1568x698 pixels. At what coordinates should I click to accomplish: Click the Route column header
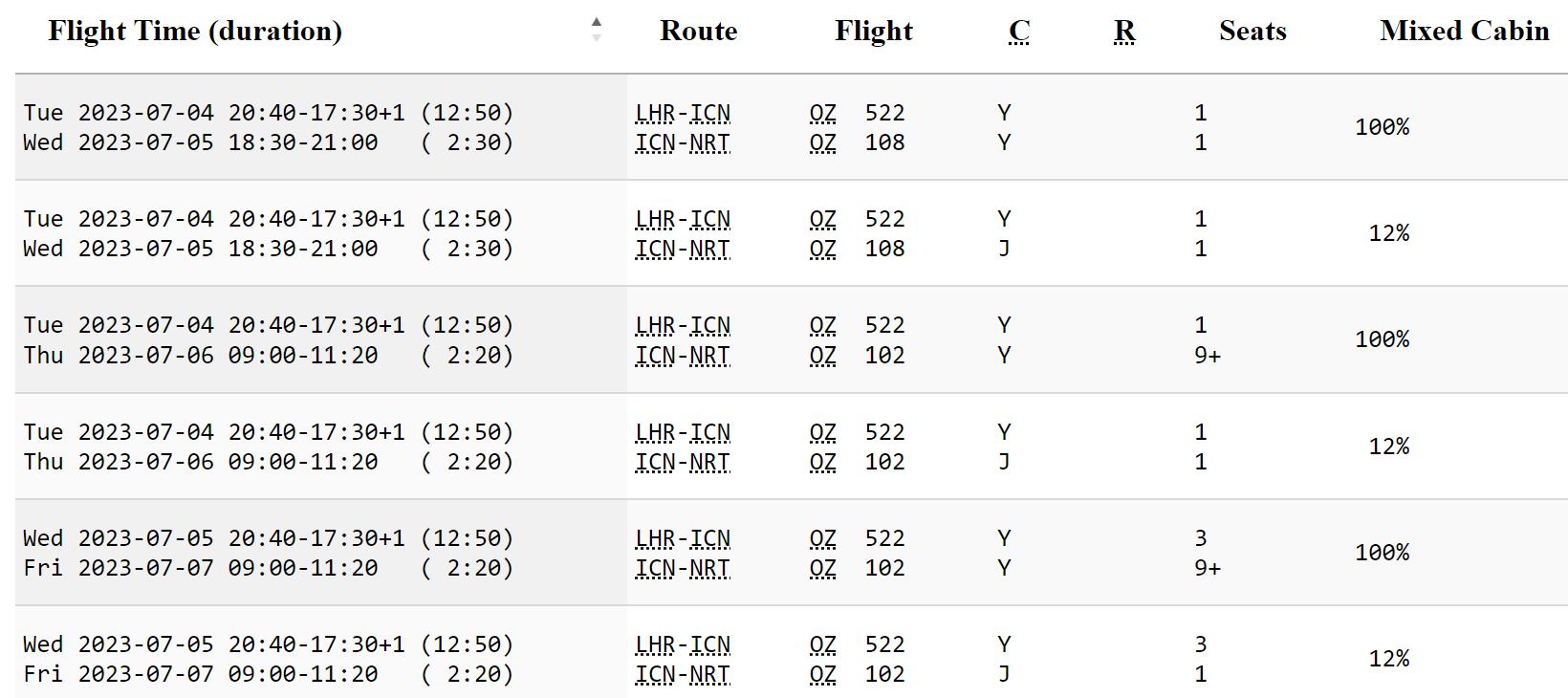coord(698,31)
